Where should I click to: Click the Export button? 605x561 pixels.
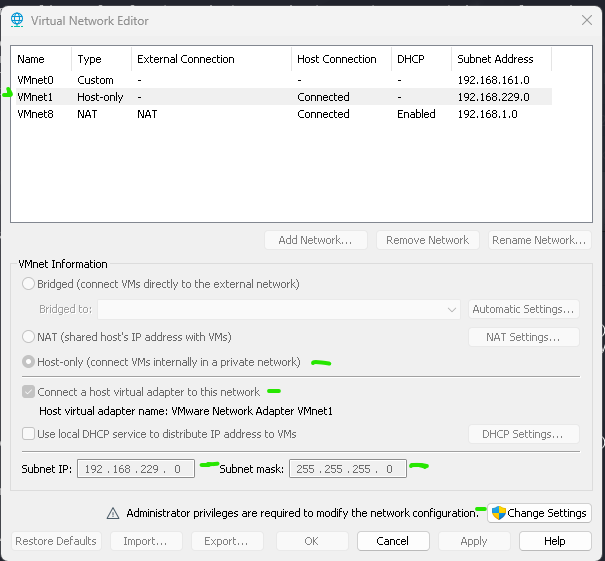(227, 541)
